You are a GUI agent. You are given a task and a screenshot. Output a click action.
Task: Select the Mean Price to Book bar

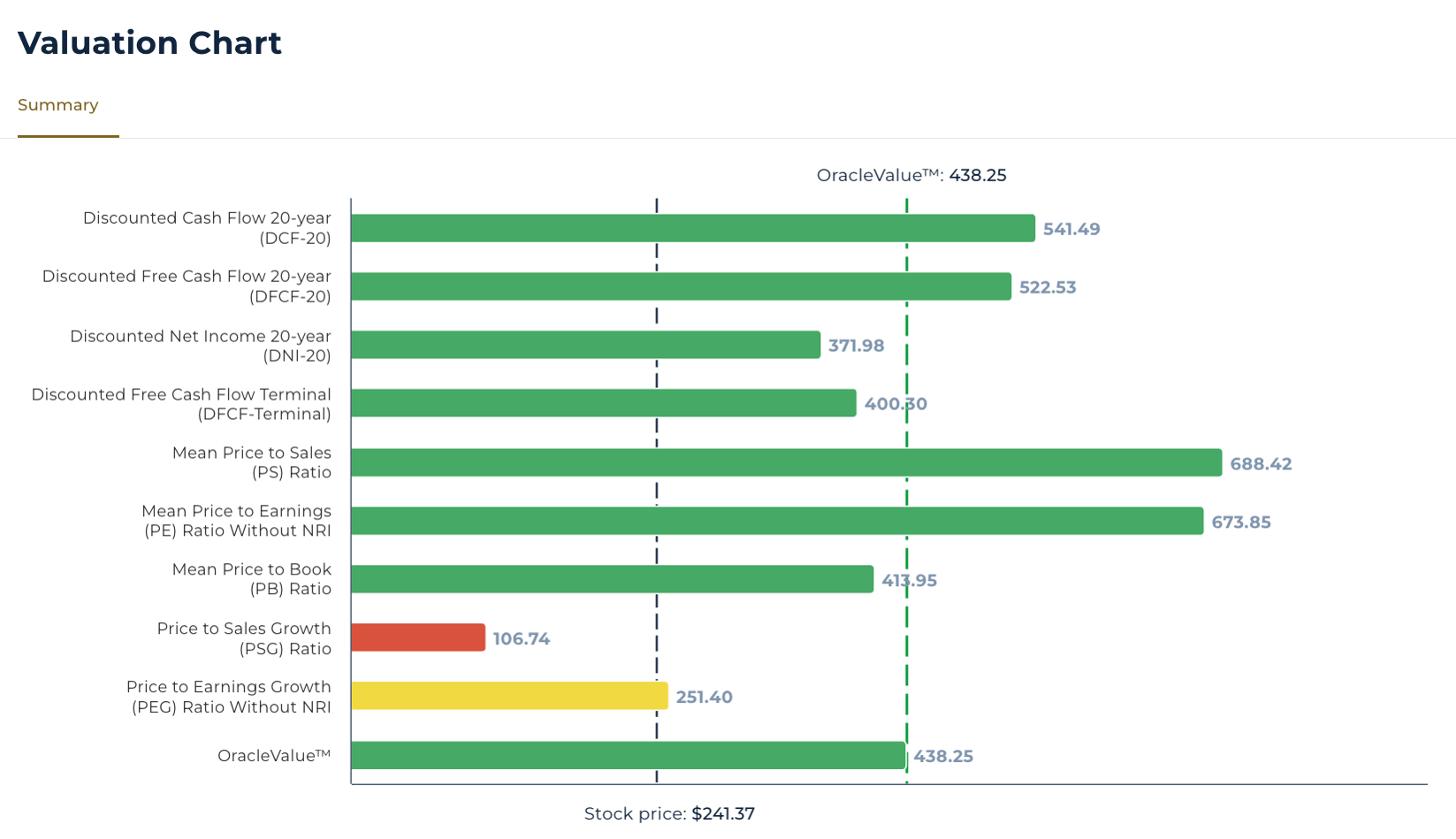(x=612, y=579)
